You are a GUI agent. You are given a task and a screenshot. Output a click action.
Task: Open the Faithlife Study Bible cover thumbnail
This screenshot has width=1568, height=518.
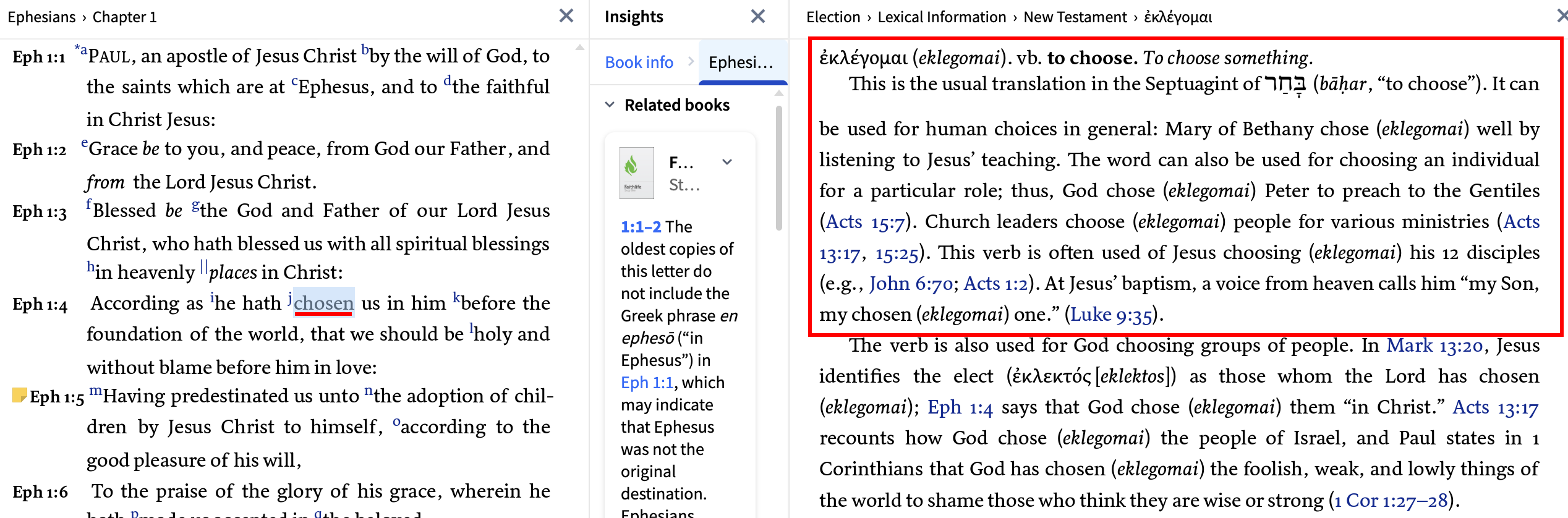click(x=636, y=173)
